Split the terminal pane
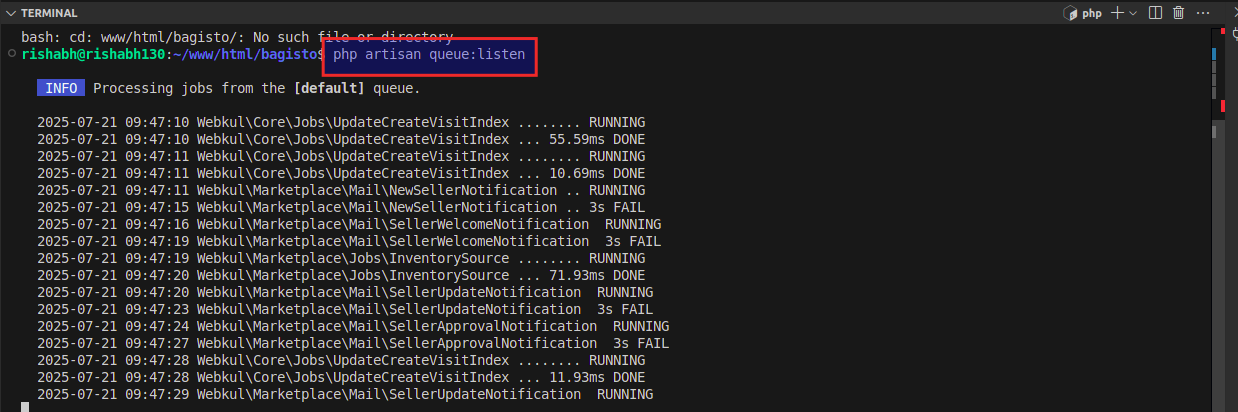The width and height of the screenshot is (1238, 412). click(x=1155, y=13)
